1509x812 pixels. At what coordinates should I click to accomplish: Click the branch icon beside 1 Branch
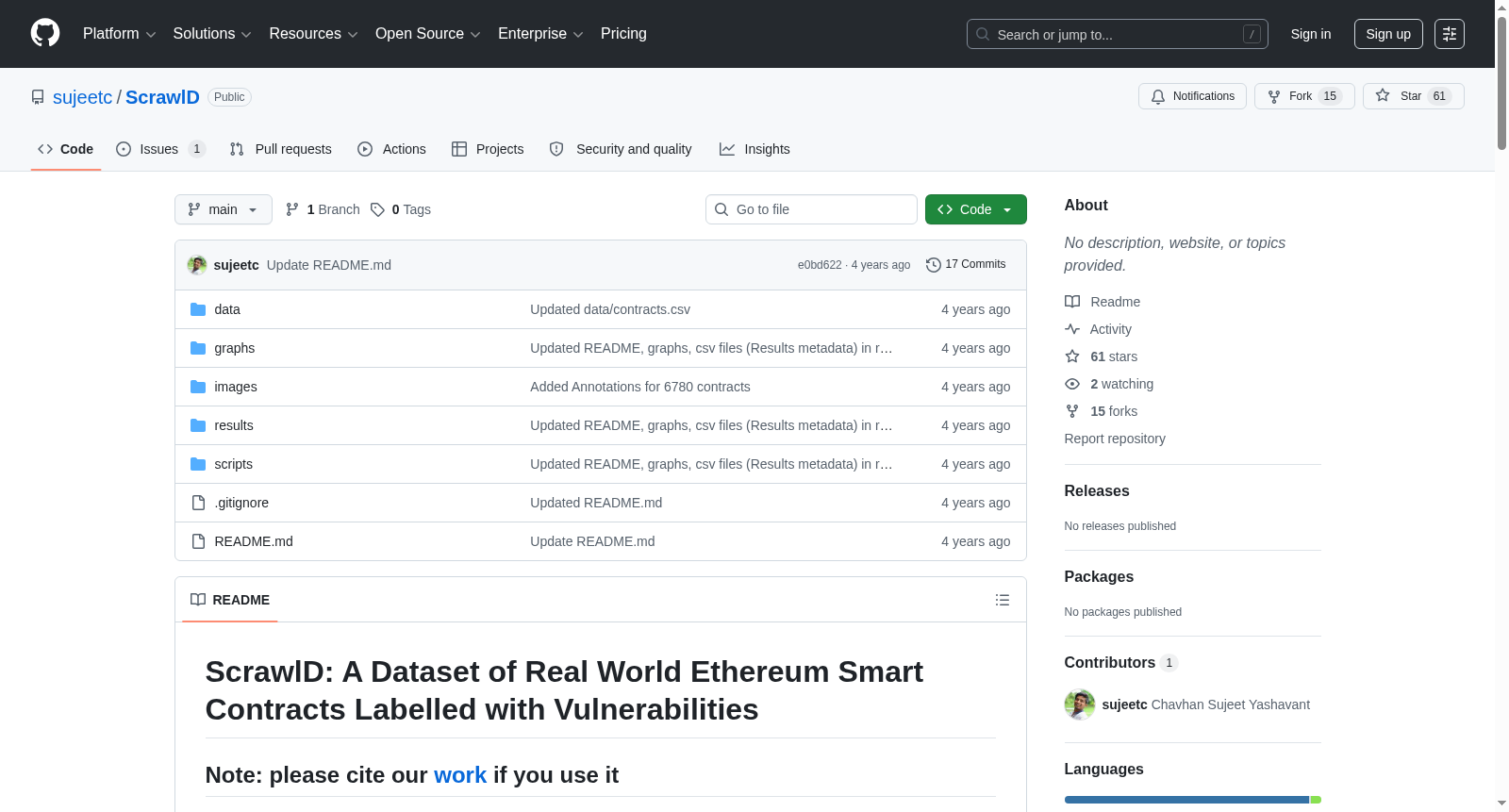(292, 209)
